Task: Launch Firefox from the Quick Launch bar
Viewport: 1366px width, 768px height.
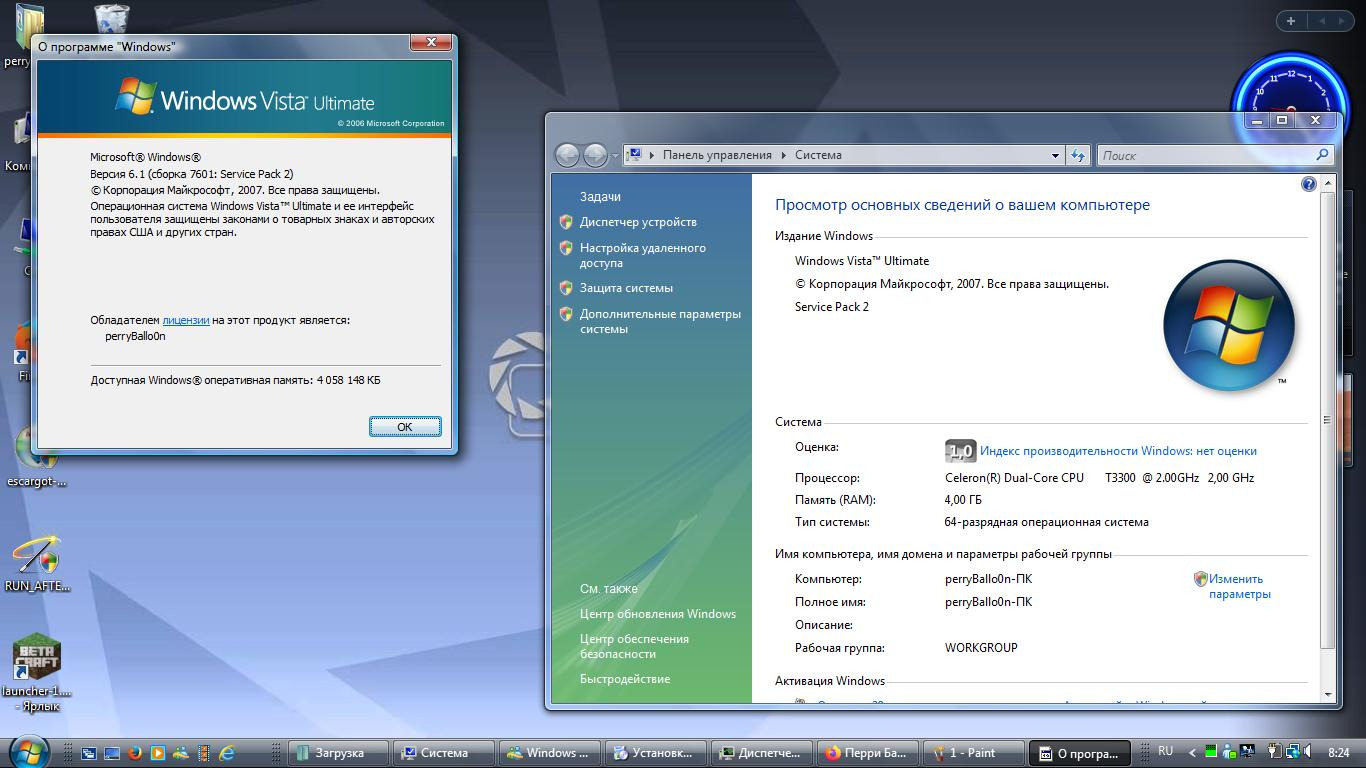Action: [x=134, y=753]
